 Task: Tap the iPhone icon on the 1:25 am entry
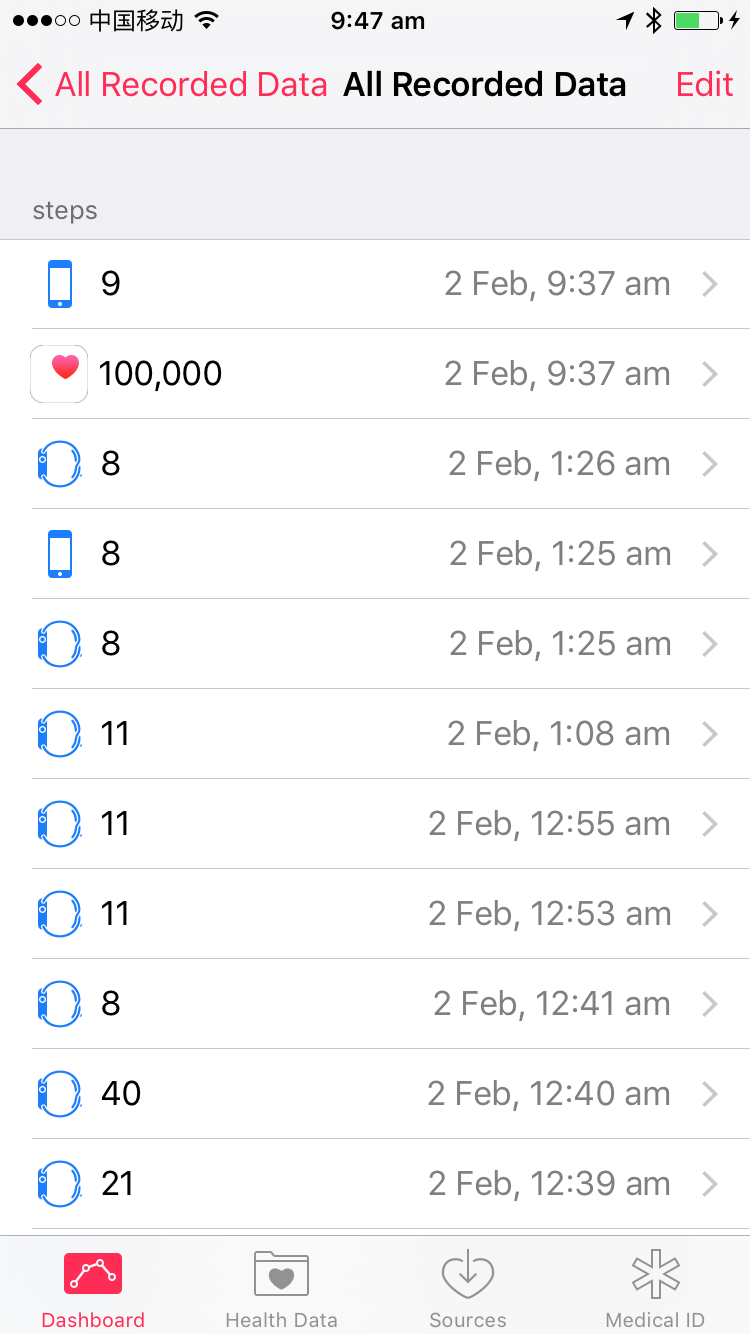[x=60, y=554]
